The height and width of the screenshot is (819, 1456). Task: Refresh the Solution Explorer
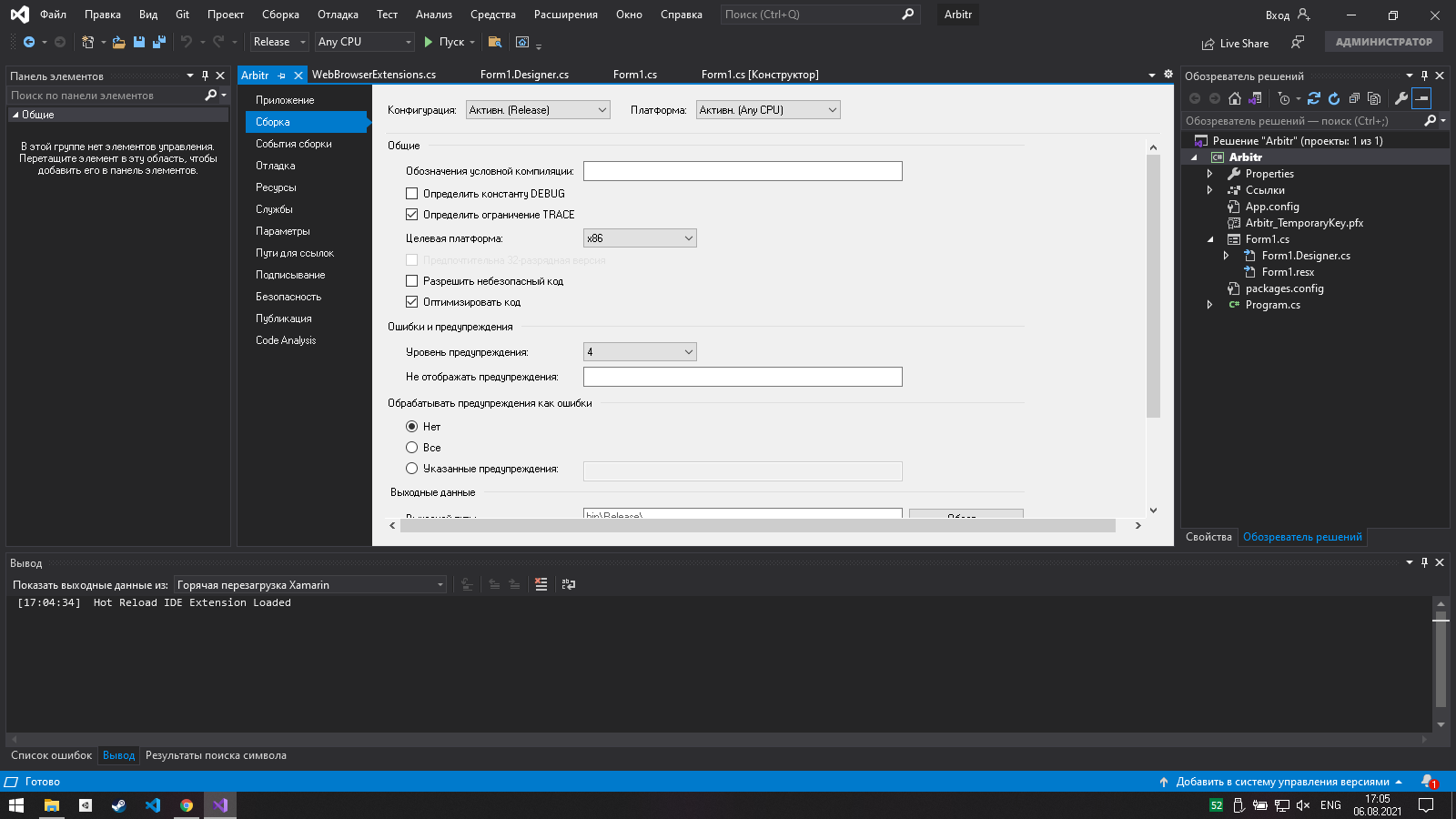coord(1334,98)
